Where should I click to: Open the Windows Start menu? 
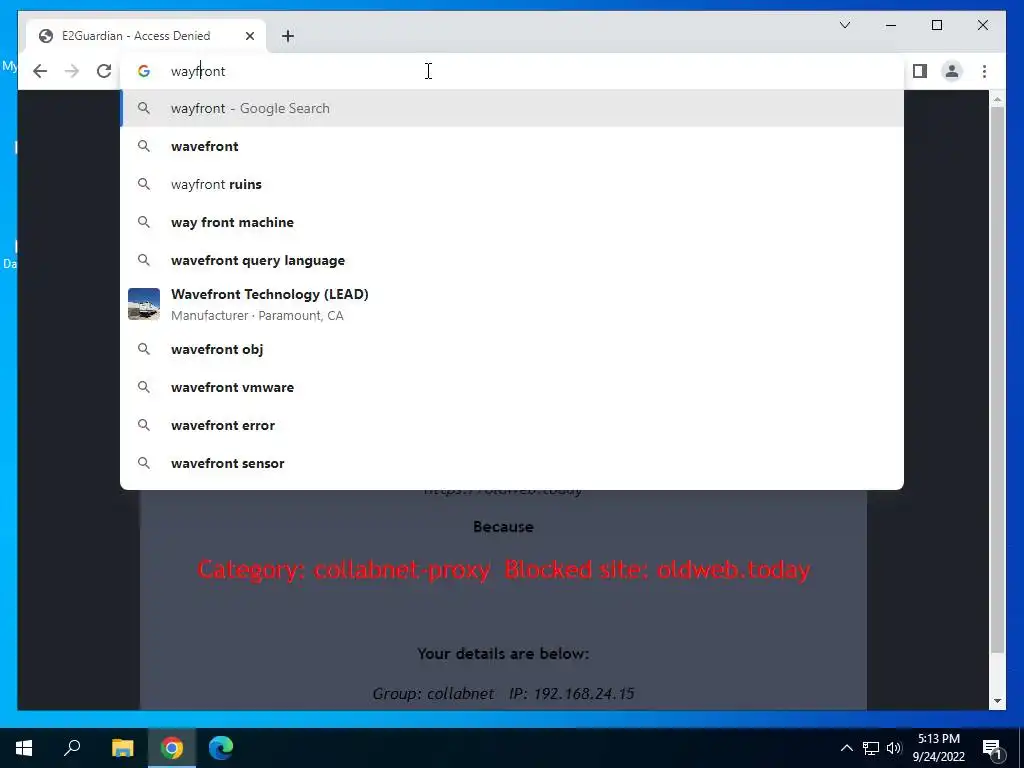24,748
